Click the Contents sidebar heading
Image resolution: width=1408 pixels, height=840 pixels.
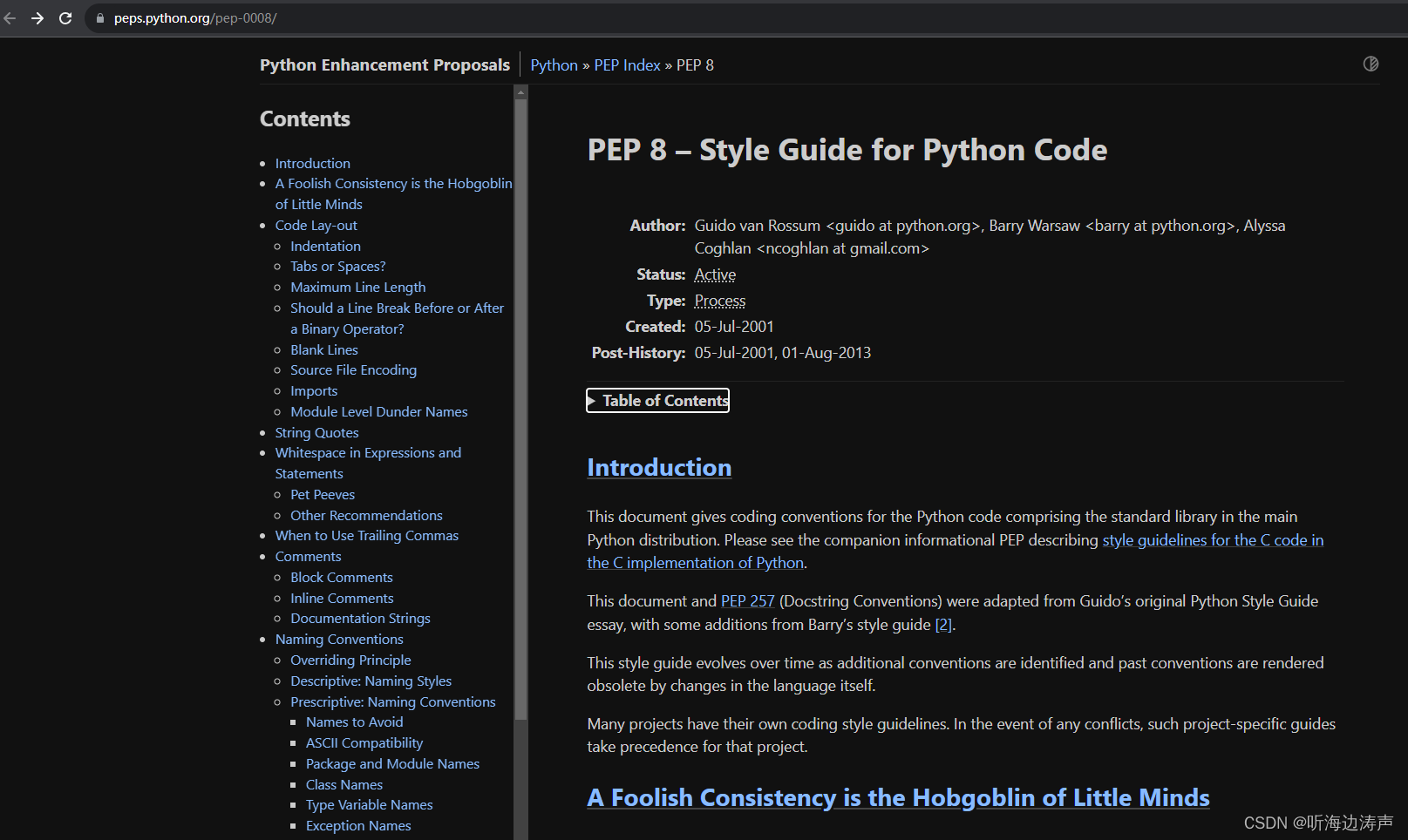click(x=304, y=119)
